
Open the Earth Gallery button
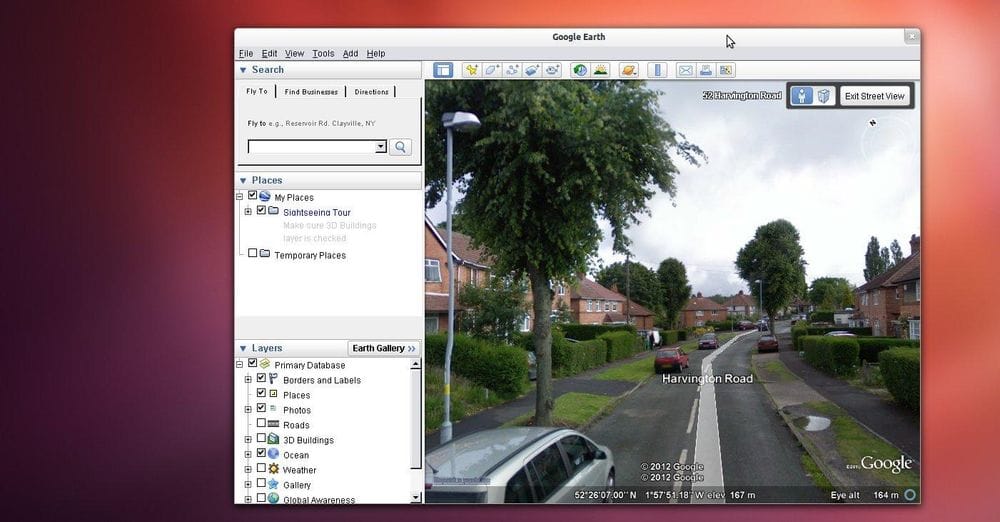[384, 348]
